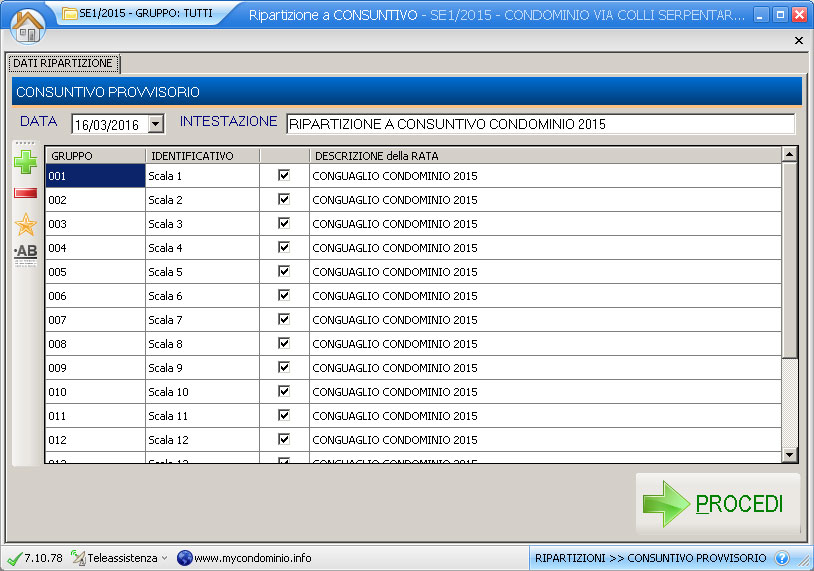Viewport: 814px width, 571px height.
Task: Click the INTESTAZIONE text field
Action: (x=540, y=125)
